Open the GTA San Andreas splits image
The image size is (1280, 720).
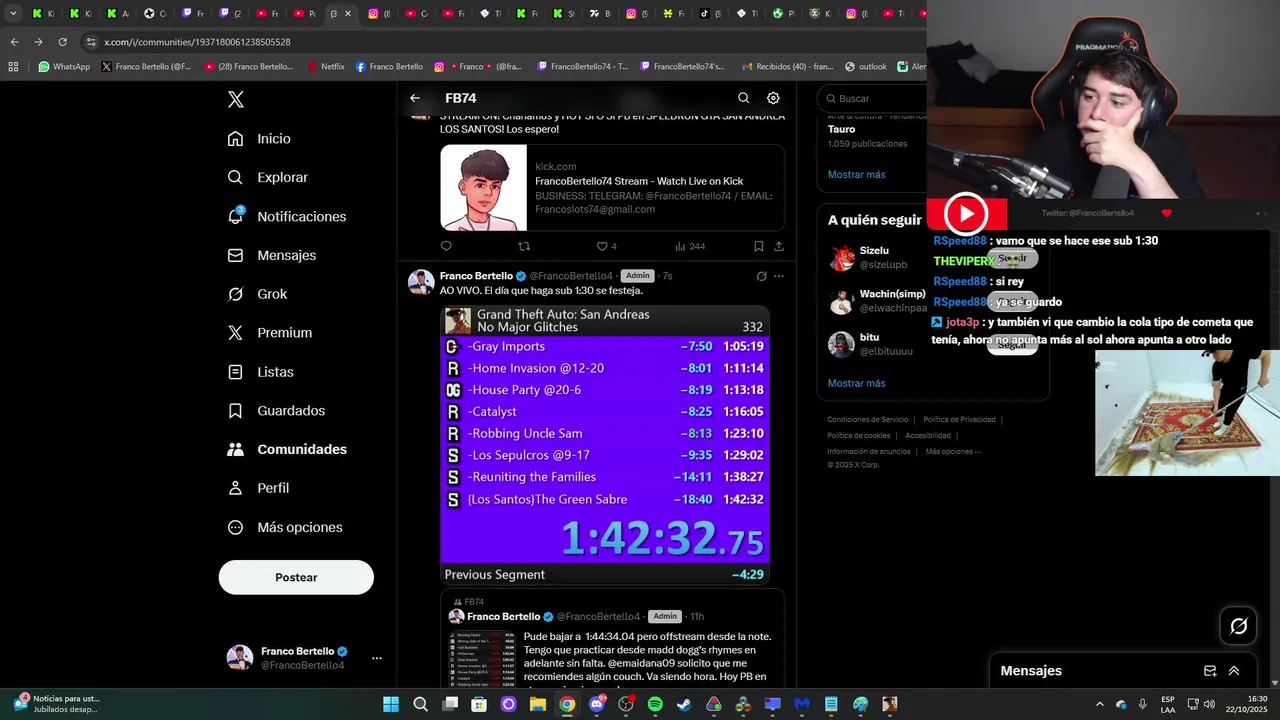point(605,445)
